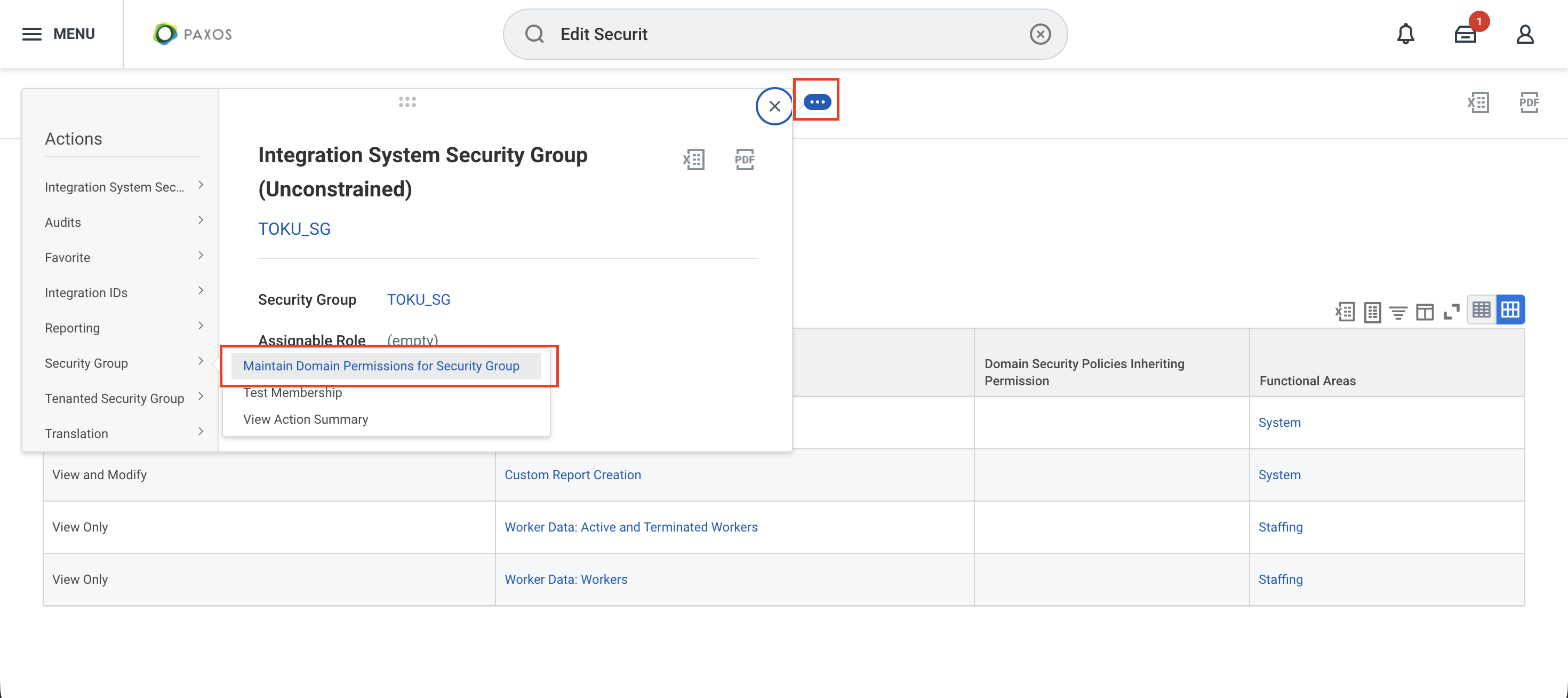
Task: Open the user profile icon
Action: tap(1525, 34)
